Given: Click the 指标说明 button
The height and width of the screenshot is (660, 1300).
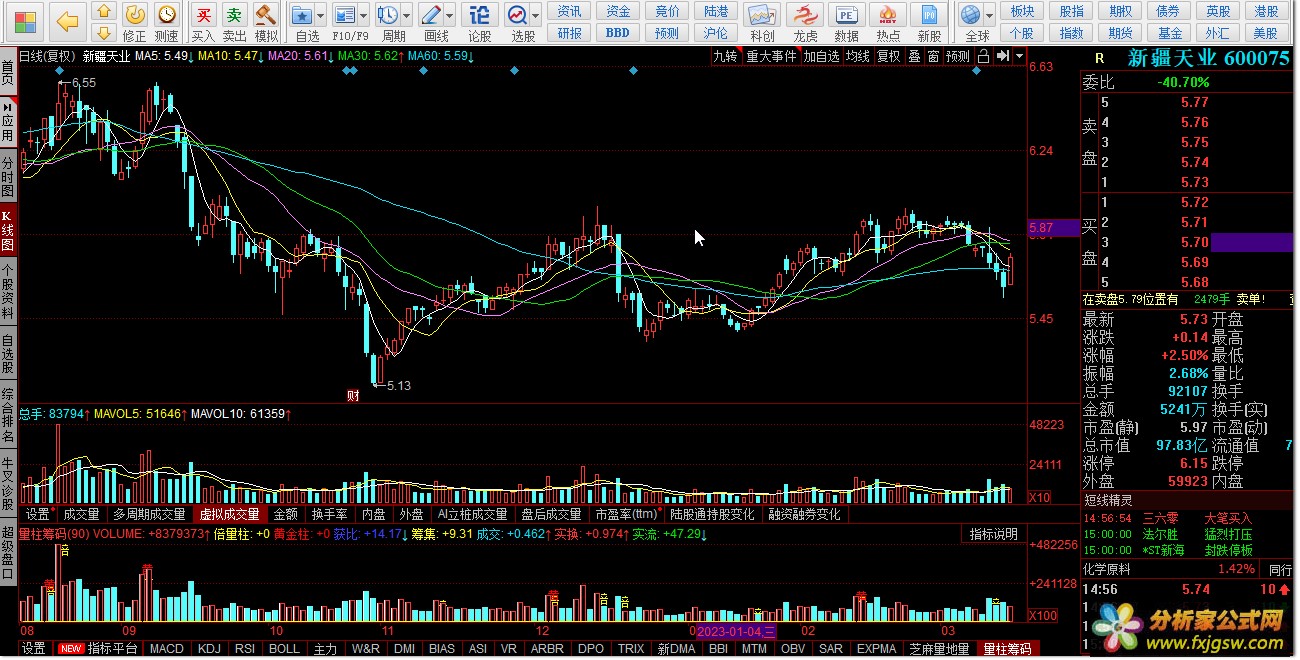Looking at the screenshot, I should pos(995,534).
